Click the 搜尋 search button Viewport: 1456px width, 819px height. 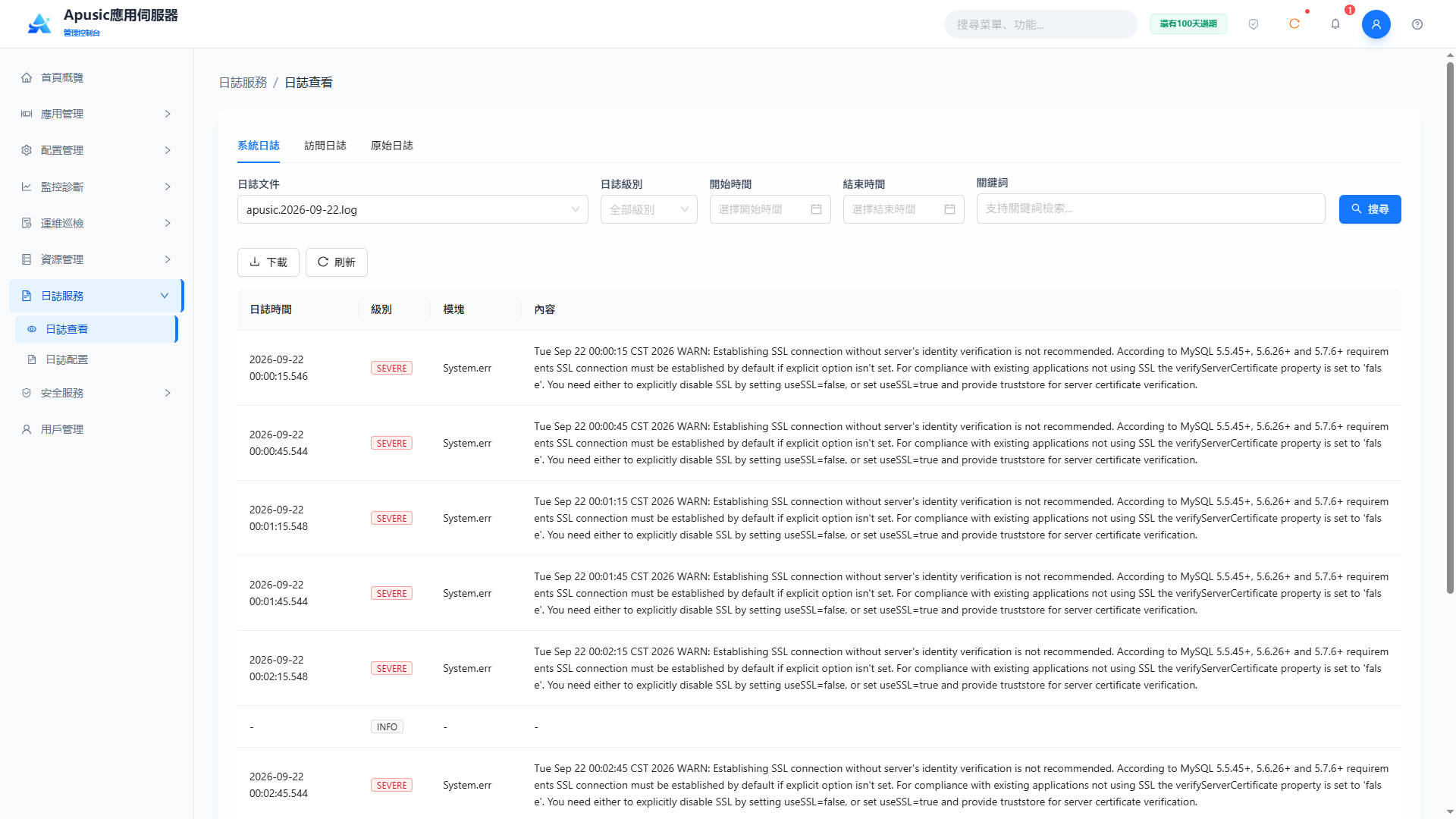pos(1370,209)
